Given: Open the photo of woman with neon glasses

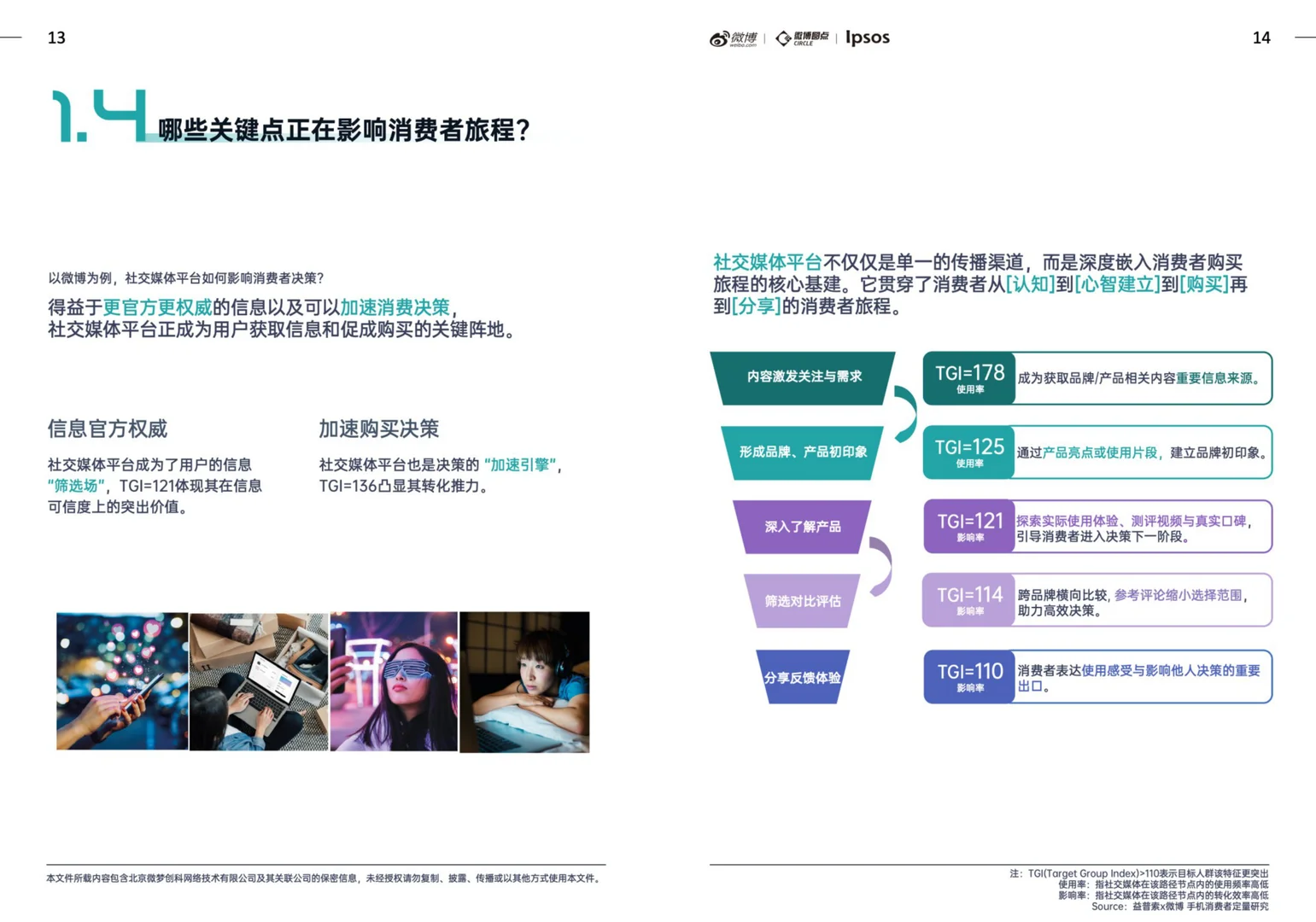Looking at the screenshot, I should 394,681.
